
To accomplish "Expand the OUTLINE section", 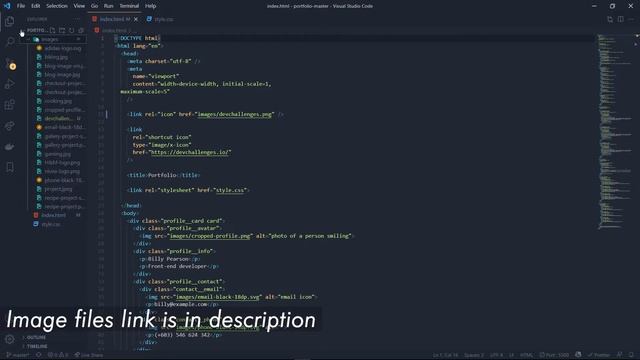I will (36, 338).
